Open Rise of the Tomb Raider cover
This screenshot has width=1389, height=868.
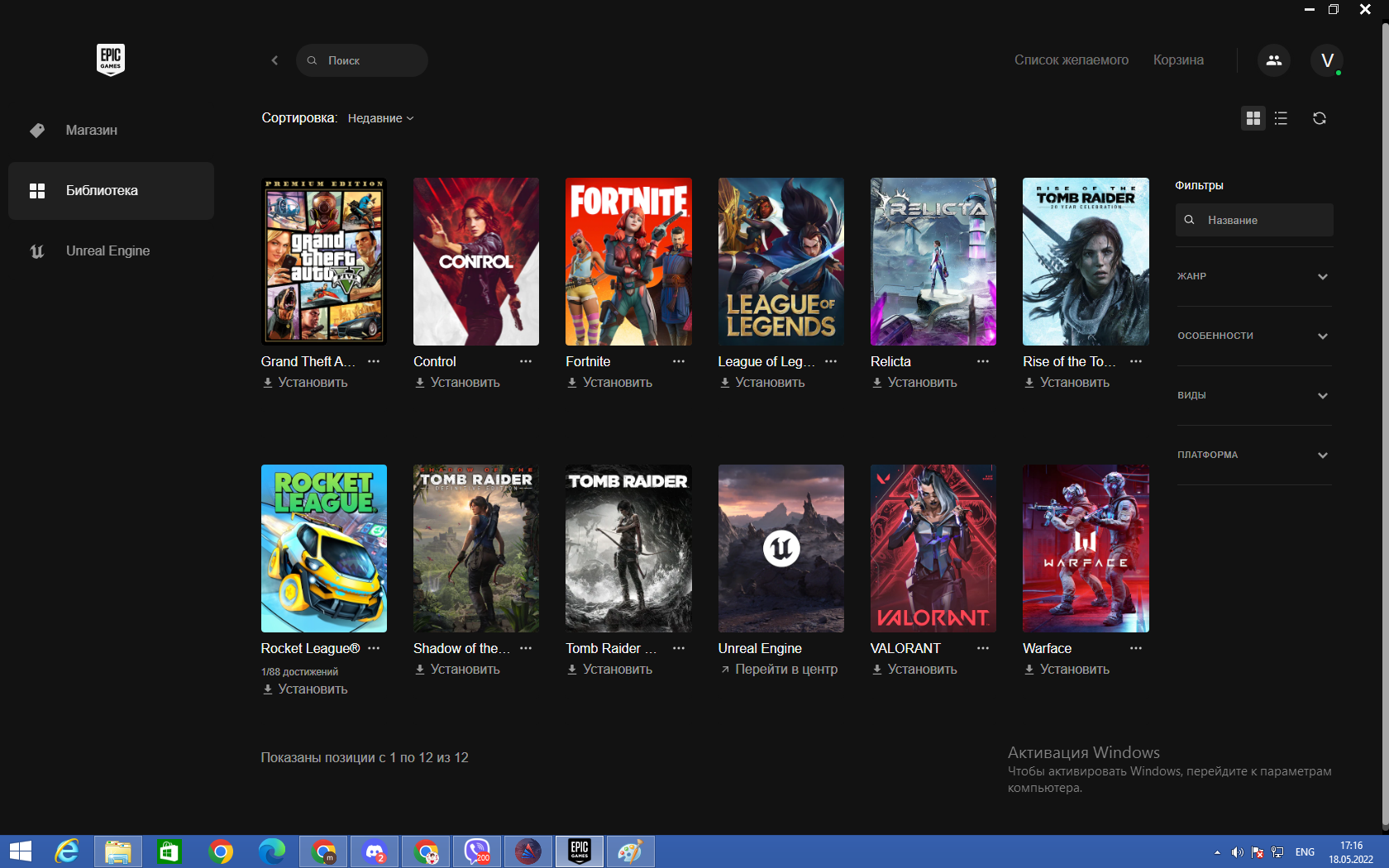tap(1086, 261)
